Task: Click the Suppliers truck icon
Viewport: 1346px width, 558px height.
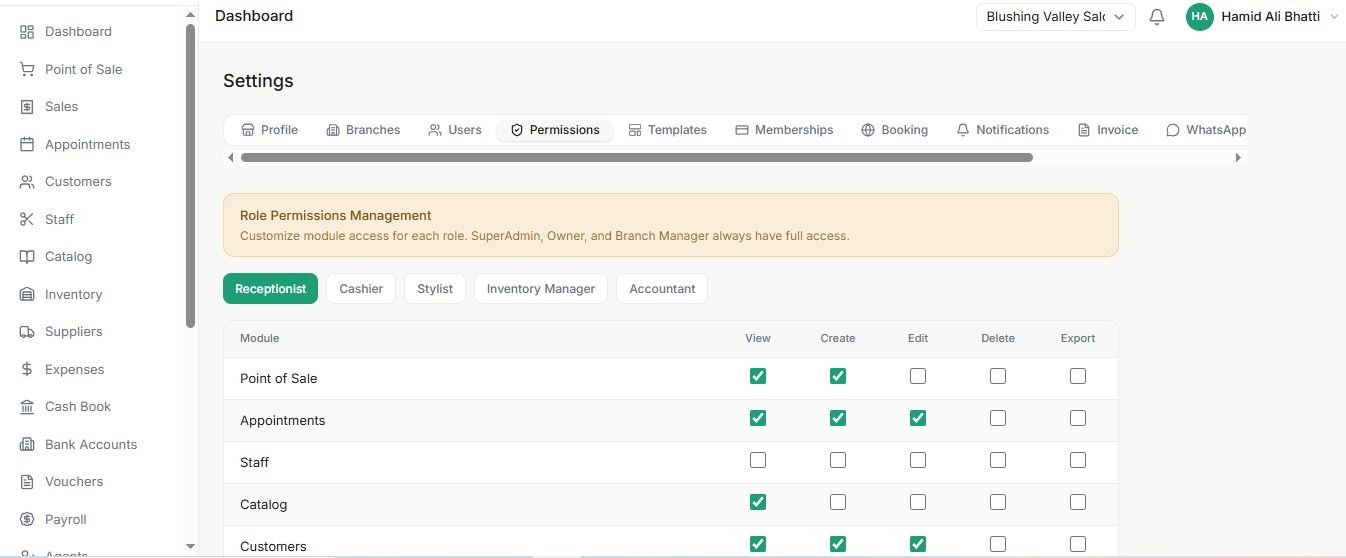Action: pos(27,332)
